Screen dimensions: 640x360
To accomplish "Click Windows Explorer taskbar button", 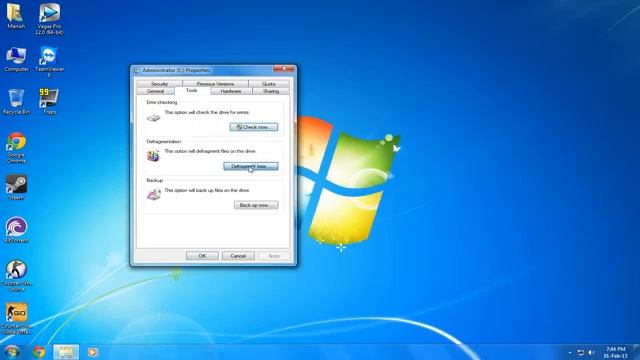I will click(66, 352).
